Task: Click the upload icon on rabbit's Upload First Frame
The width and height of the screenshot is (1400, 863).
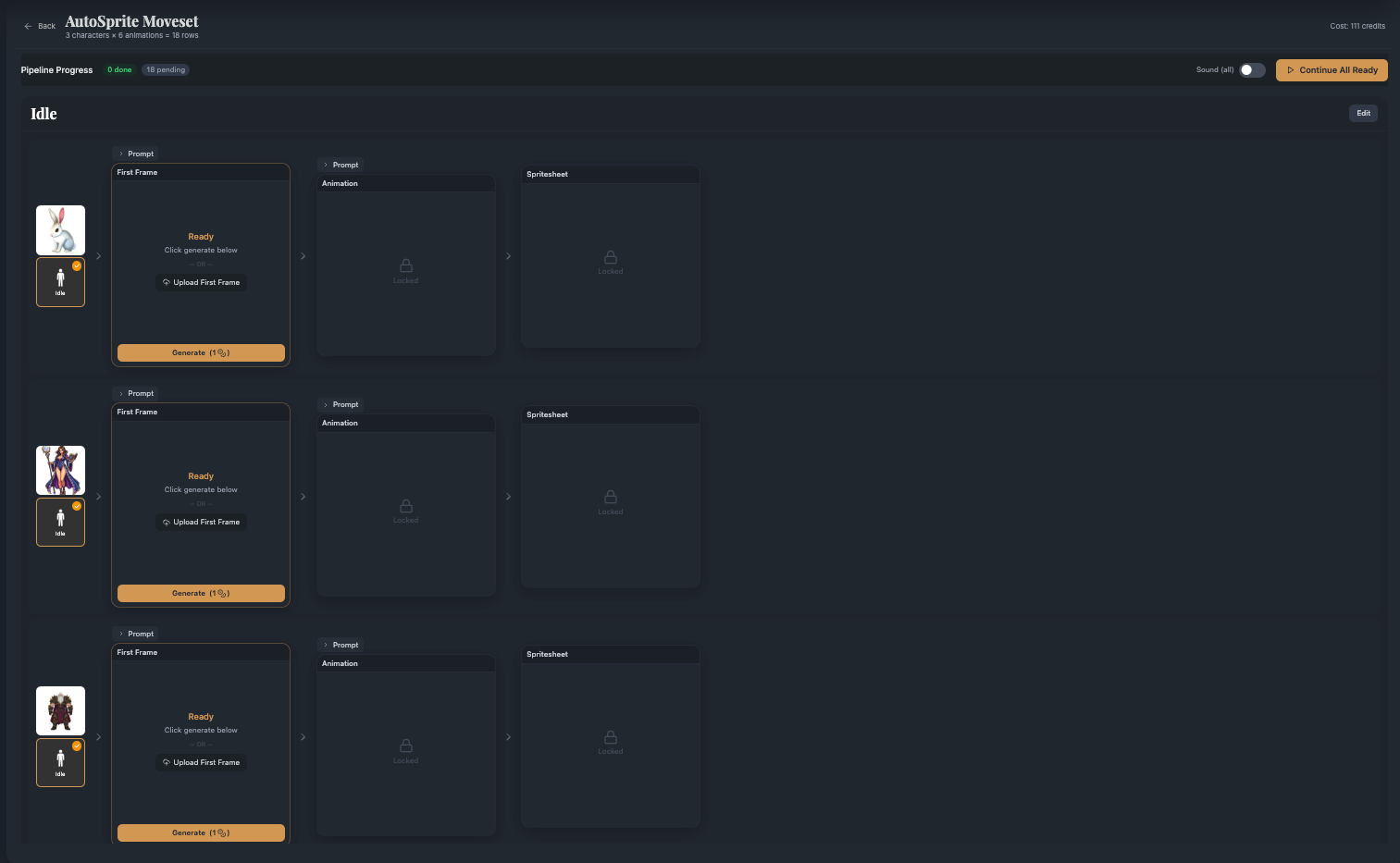Action: 167,282
